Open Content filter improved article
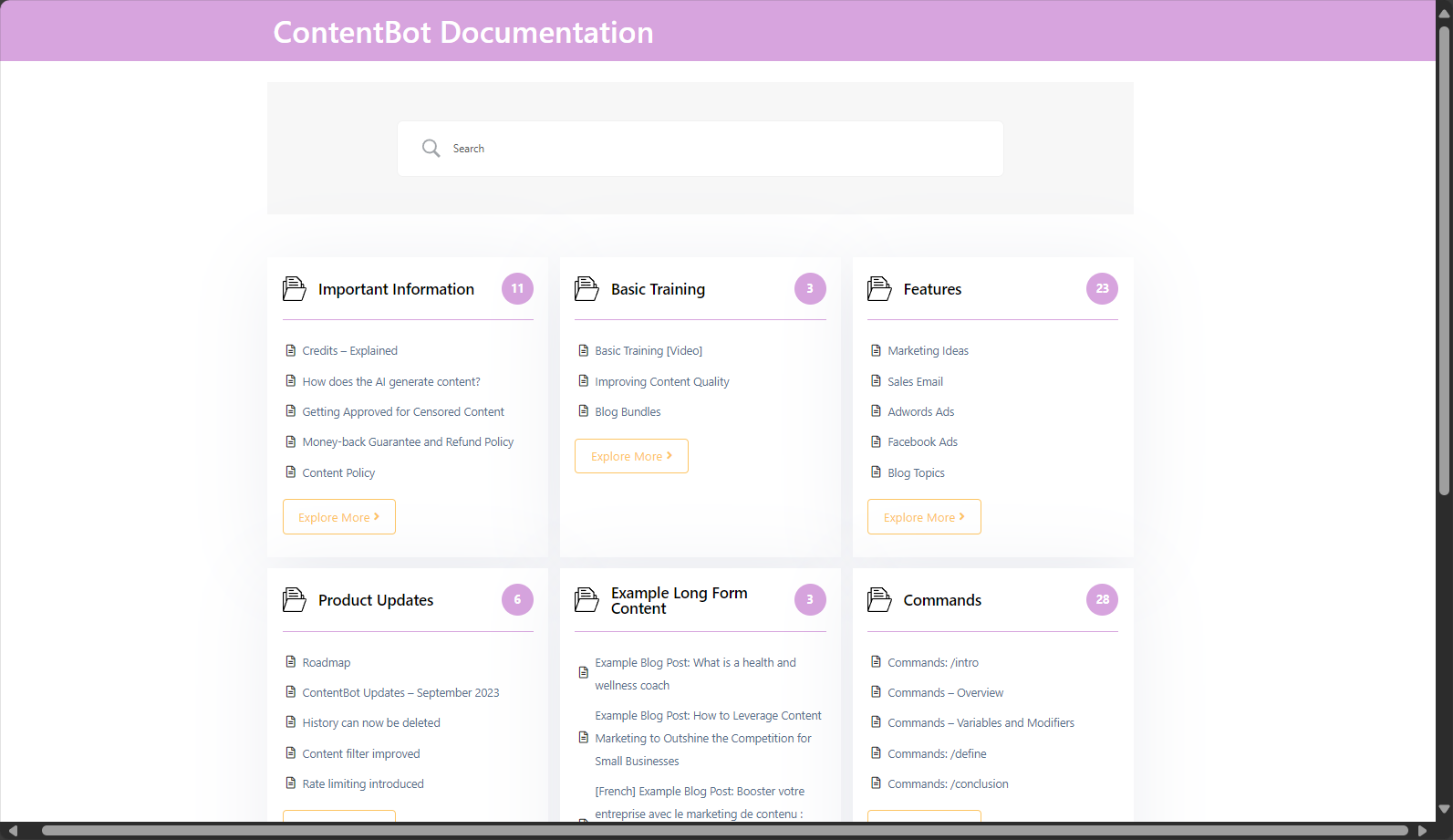 tap(361, 754)
